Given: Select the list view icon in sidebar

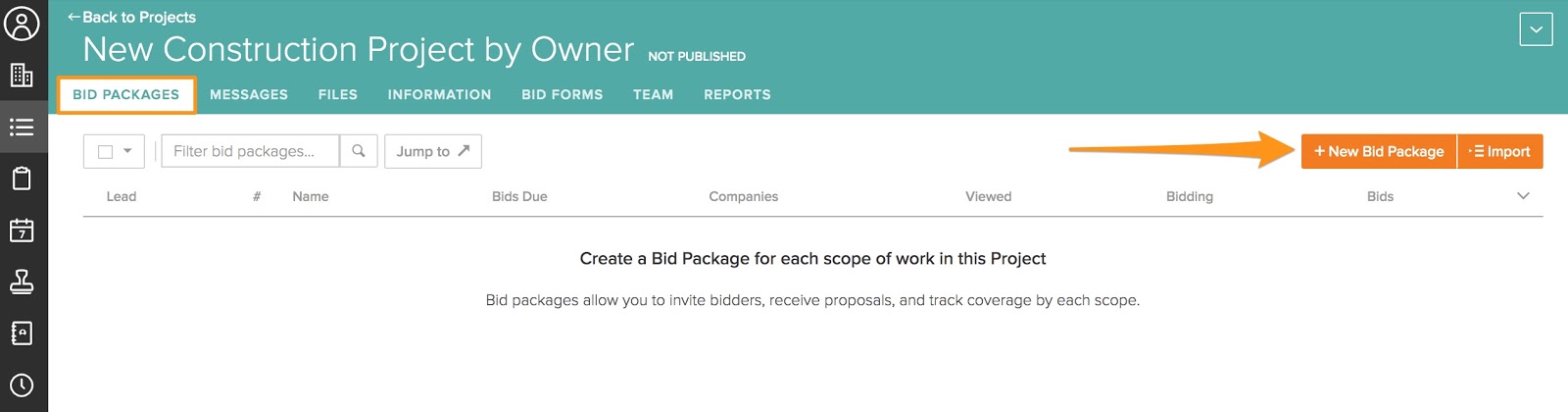Looking at the screenshot, I should [22, 128].
